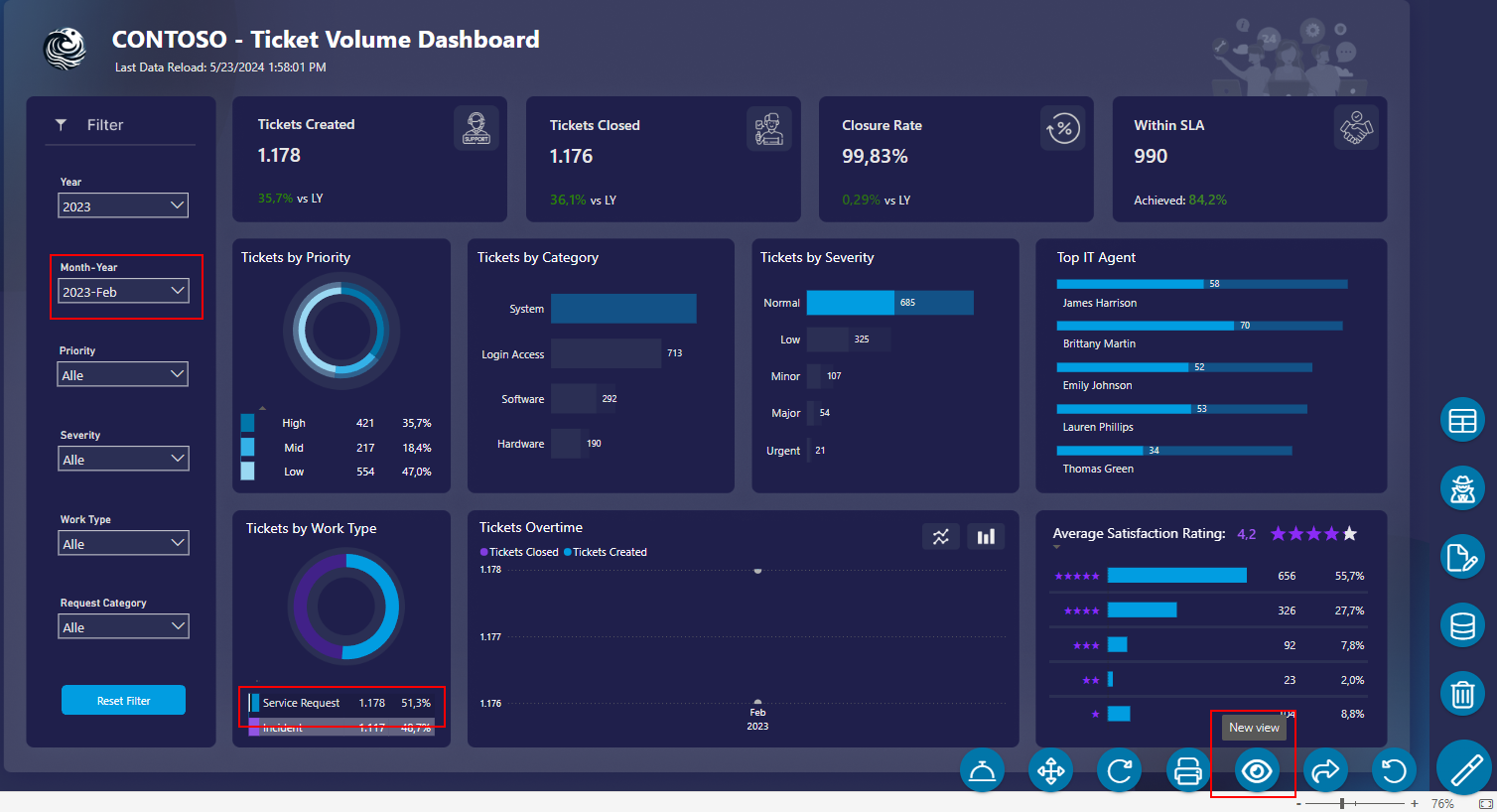Click the Minor severity label
Viewport: 1497px width, 812px height.
point(785,376)
